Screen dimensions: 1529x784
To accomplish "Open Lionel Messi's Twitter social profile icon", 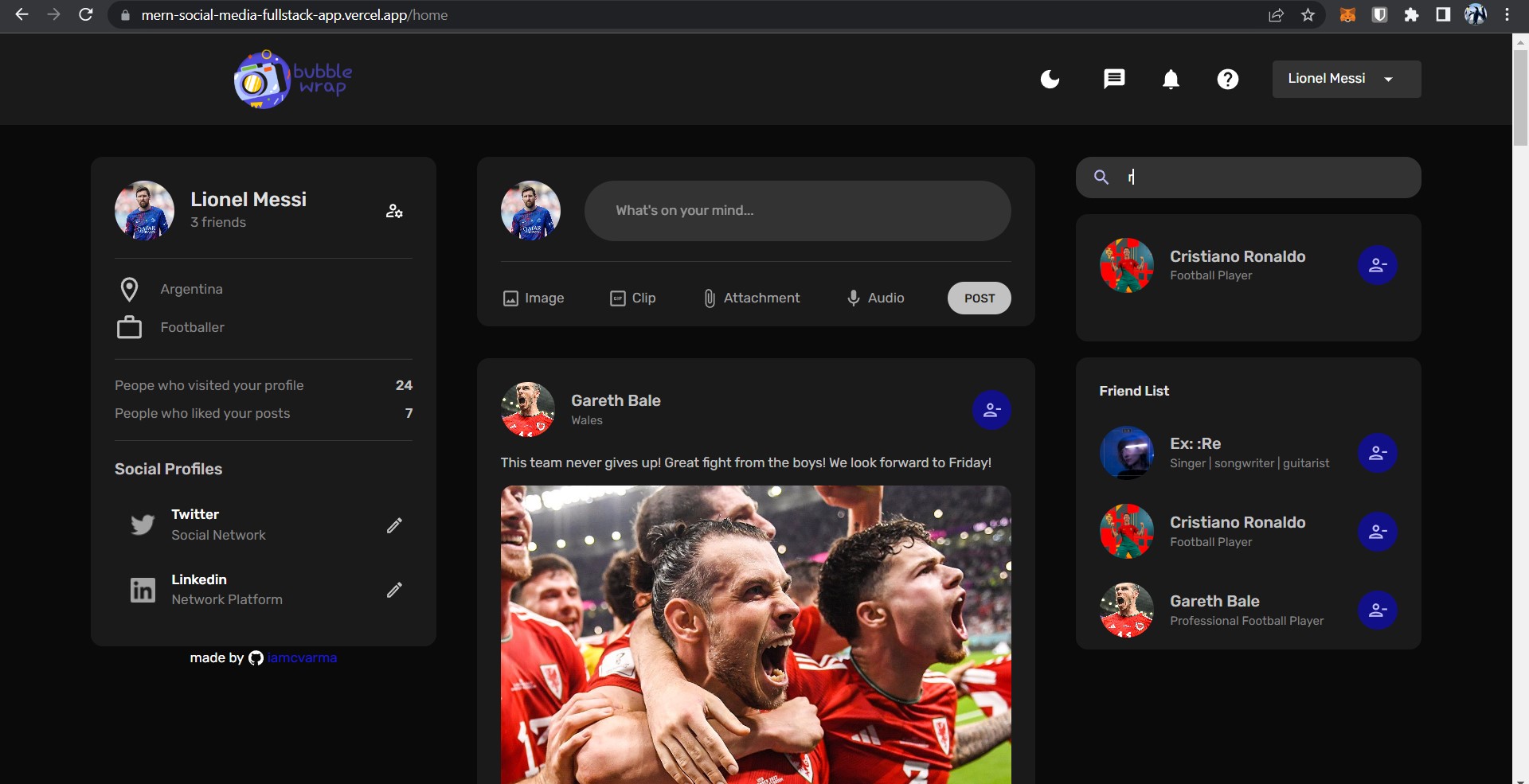I will [x=142, y=525].
